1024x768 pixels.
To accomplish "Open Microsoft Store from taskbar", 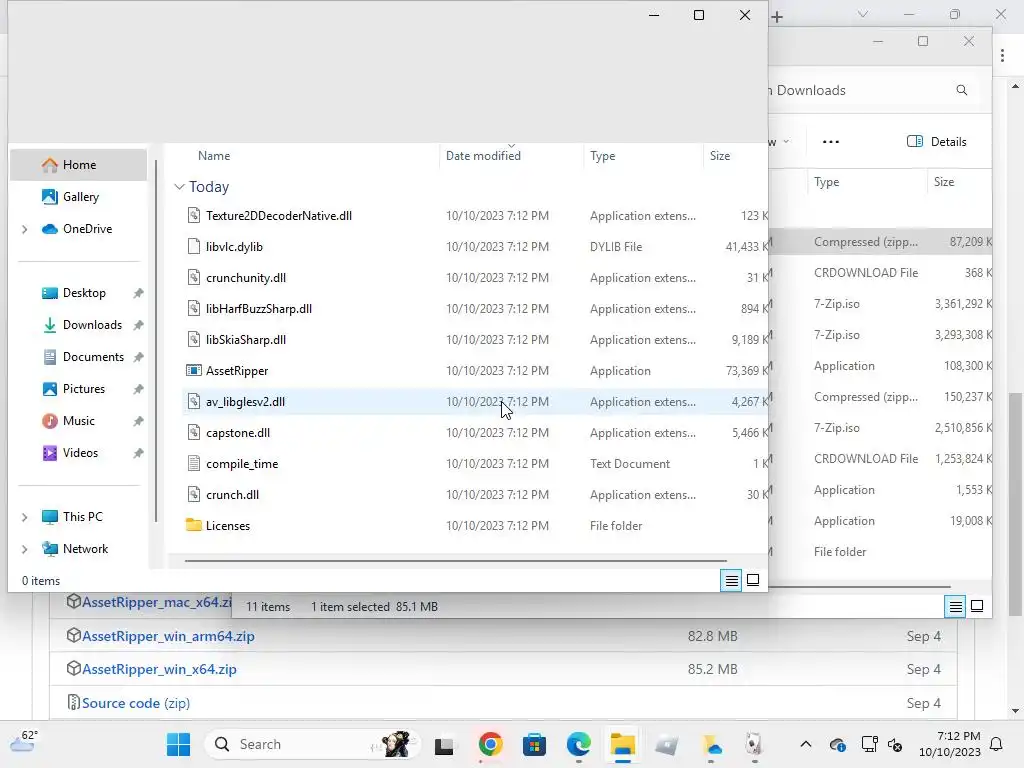I will [x=534, y=744].
